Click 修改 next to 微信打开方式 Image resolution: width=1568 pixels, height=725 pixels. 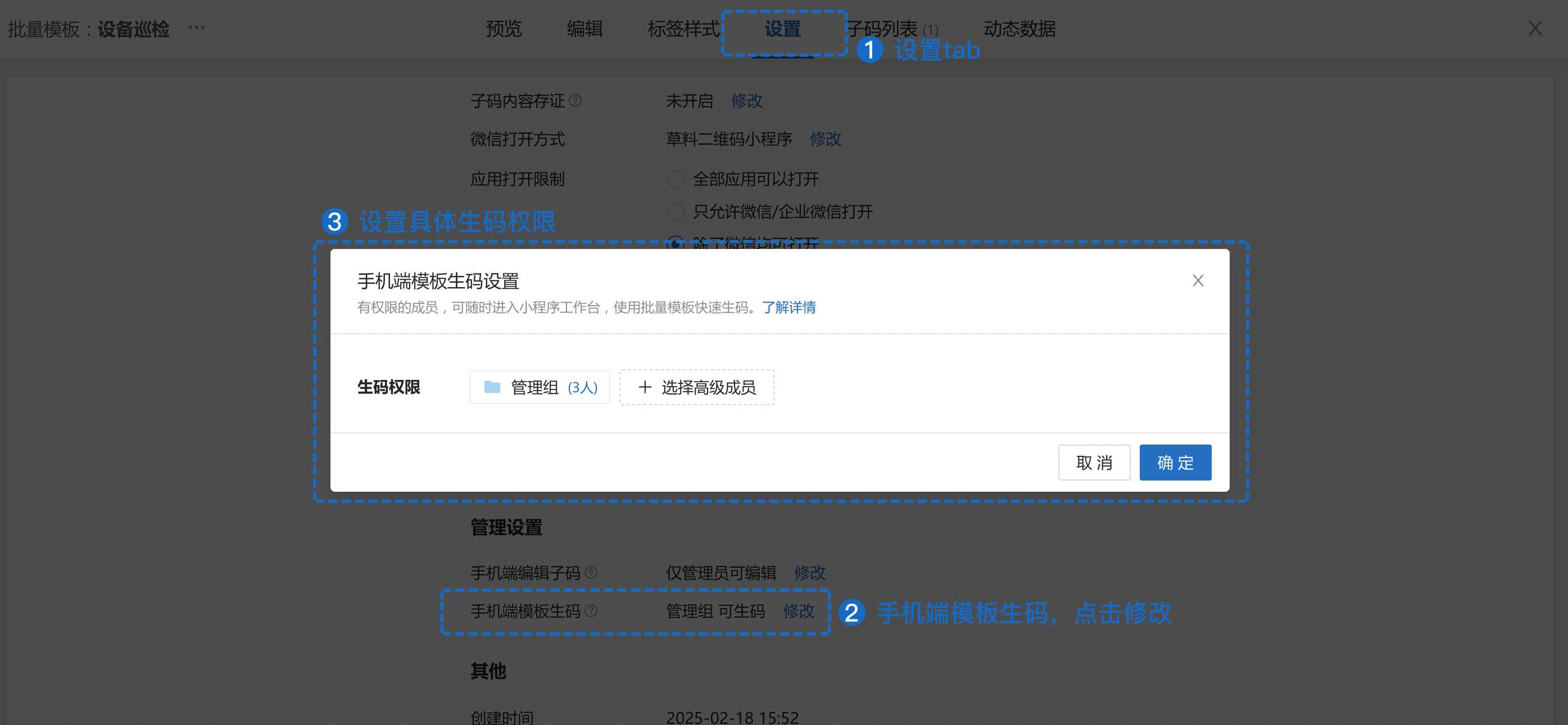pos(825,139)
